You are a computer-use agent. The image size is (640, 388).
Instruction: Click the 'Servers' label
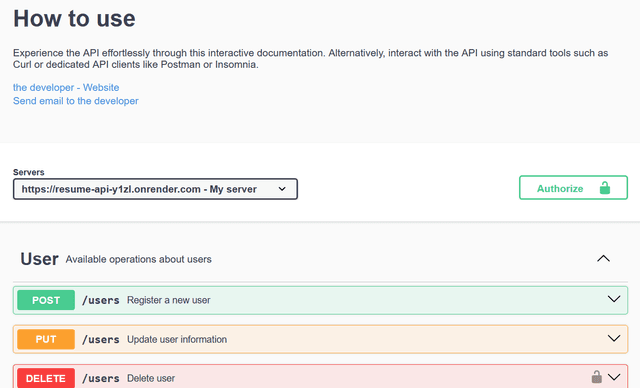click(x=29, y=172)
